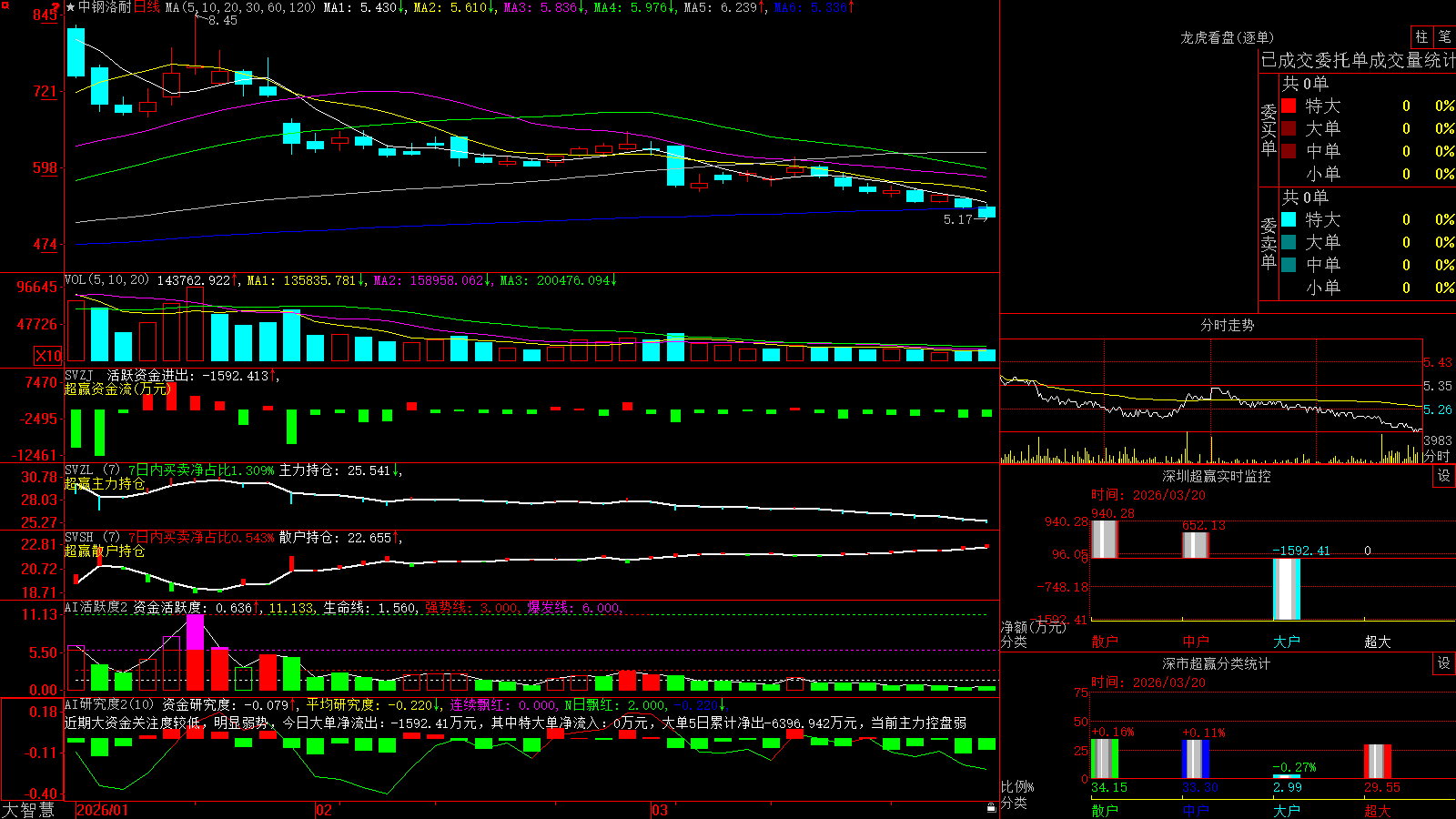This screenshot has height=819, width=1456.
Task: Open 设 settings for 深市超赢分类统计 panel
Action: (x=1444, y=663)
